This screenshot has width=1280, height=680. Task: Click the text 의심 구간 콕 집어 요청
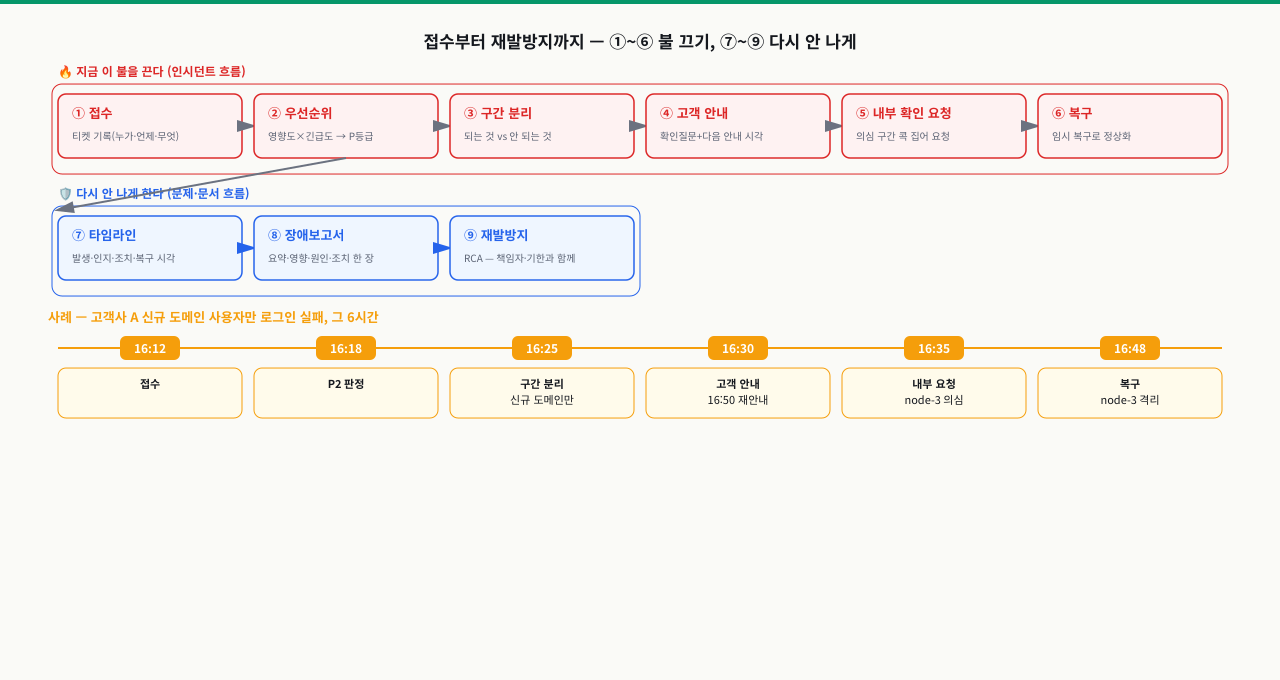pyautogui.click(x=903, y=136)
